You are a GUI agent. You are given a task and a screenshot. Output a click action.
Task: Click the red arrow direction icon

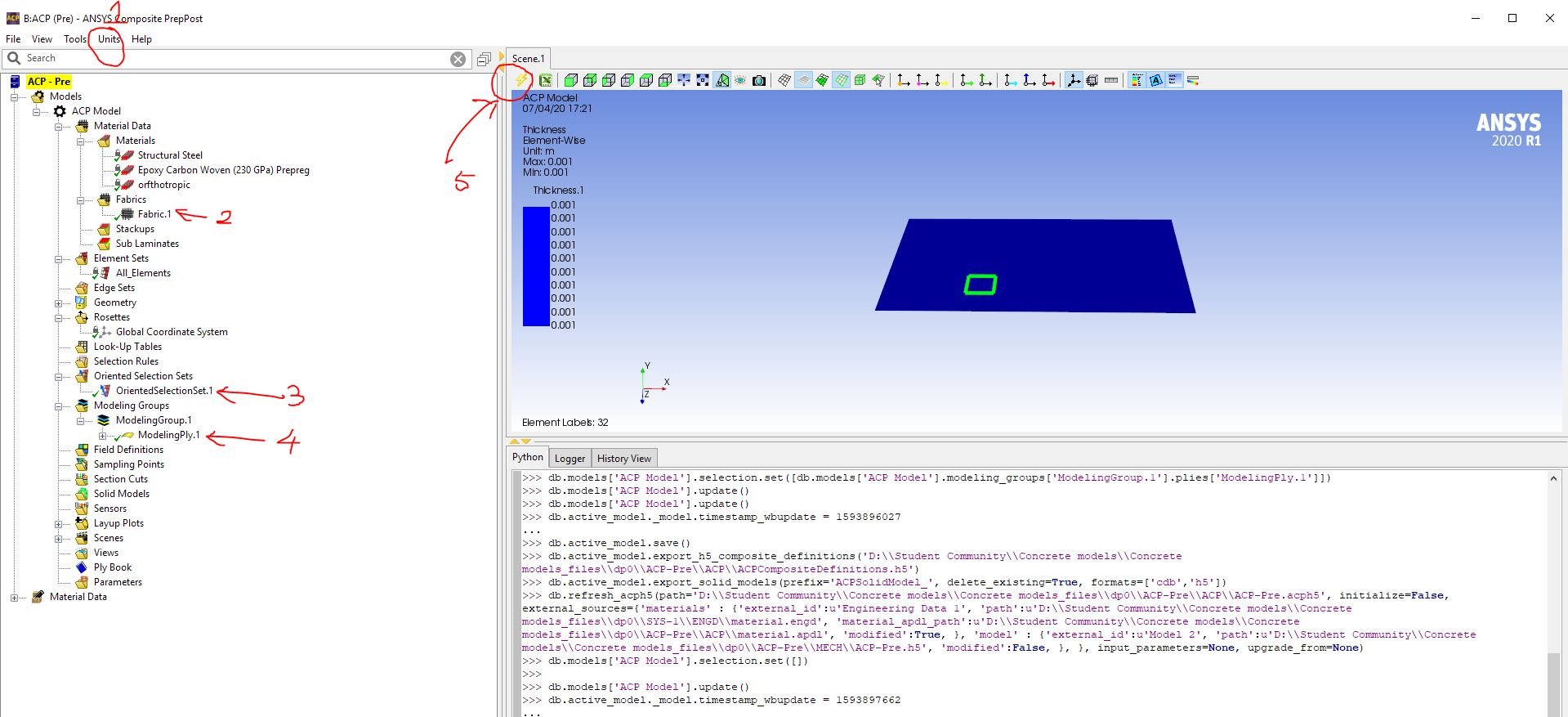1048,80
